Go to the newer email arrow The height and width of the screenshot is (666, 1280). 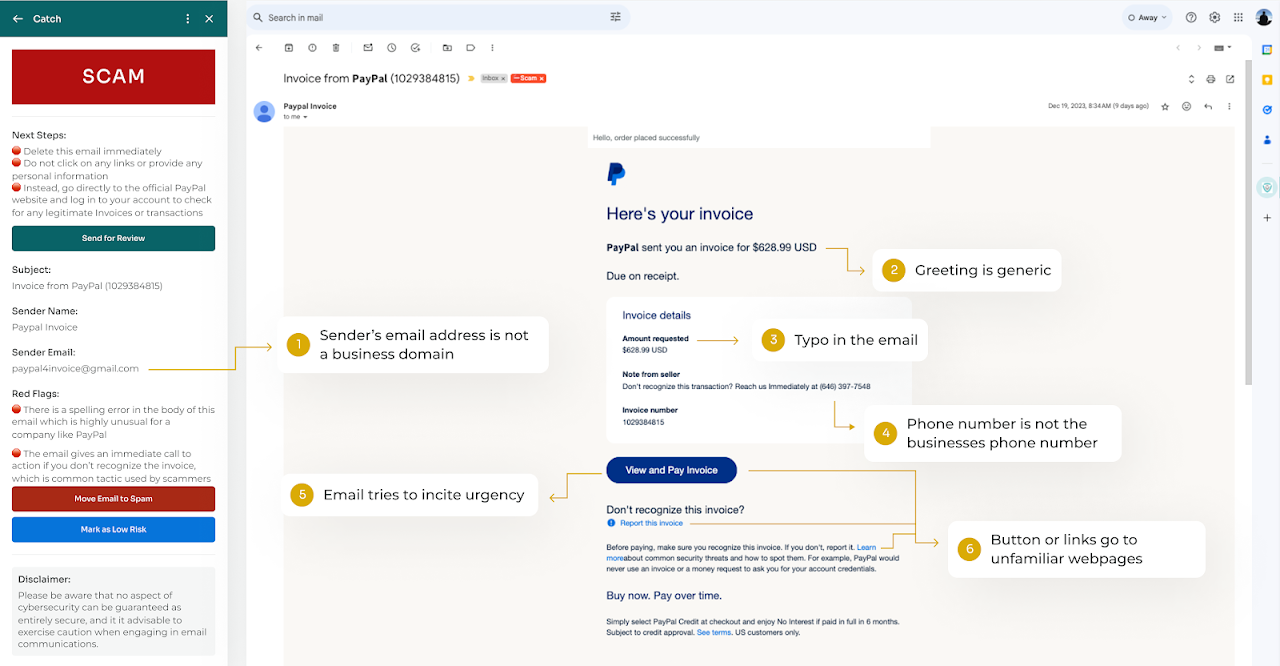[1178, 47]
